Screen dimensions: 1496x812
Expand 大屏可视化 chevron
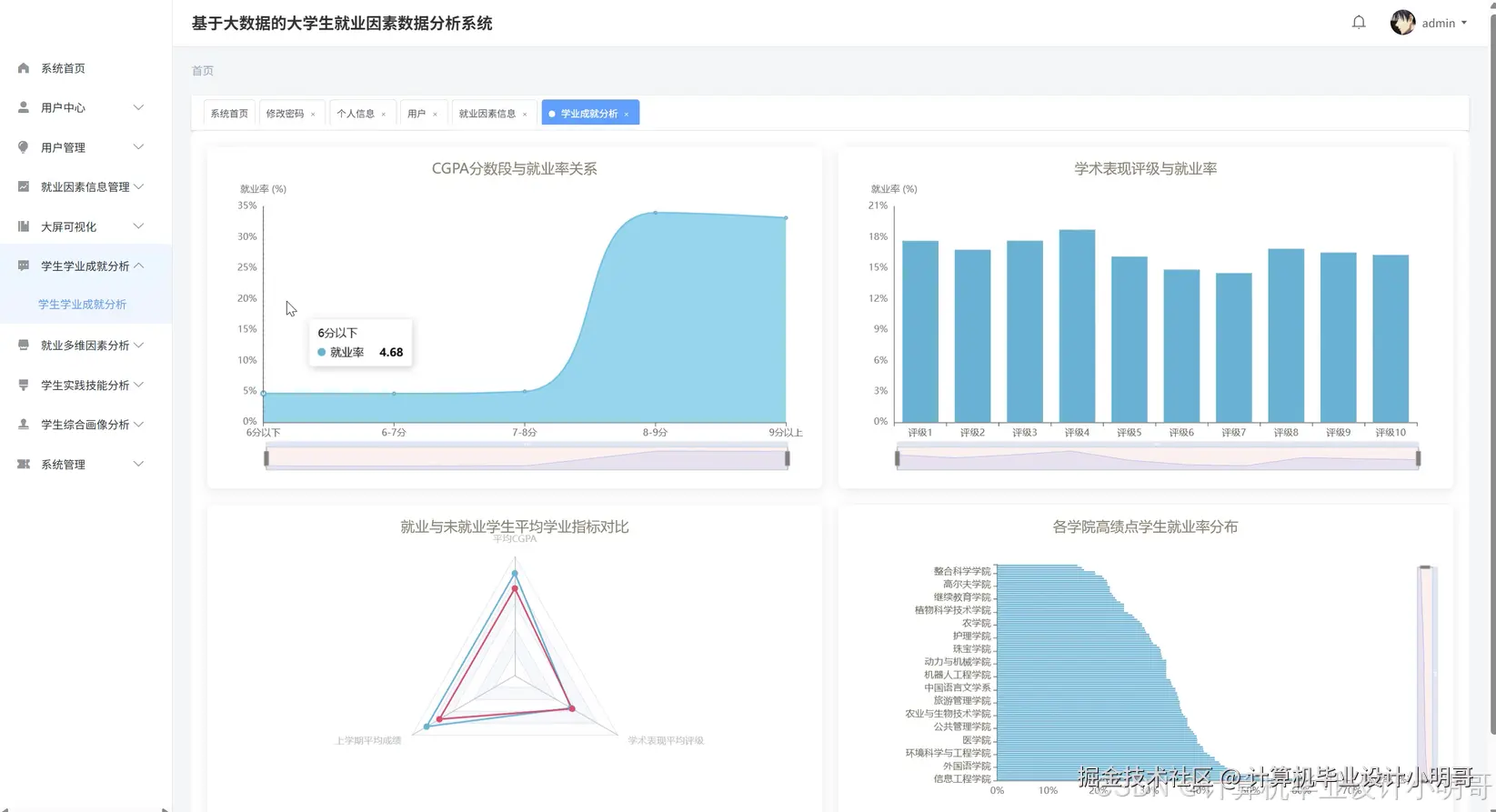click(138, 226)
